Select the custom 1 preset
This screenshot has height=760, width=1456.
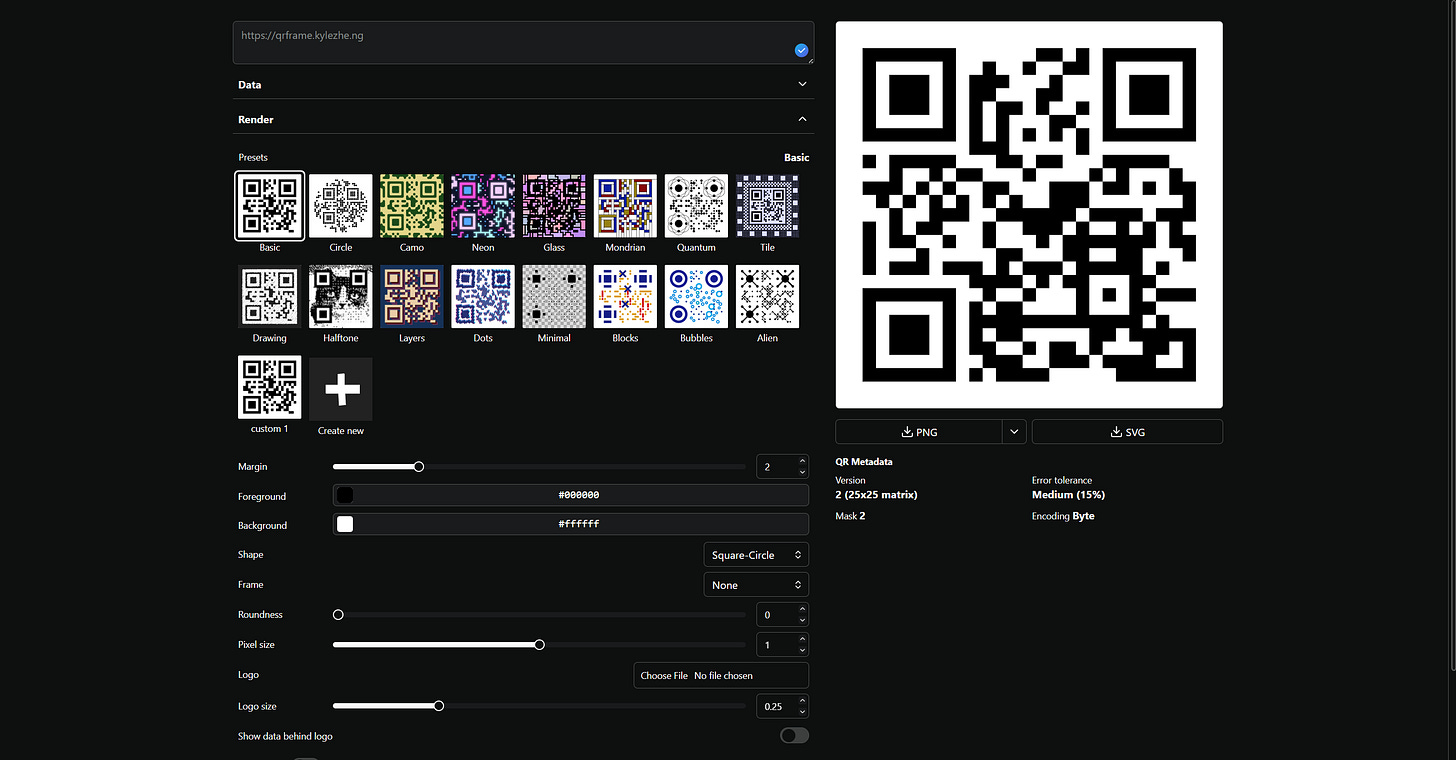[x=270, y=388]
